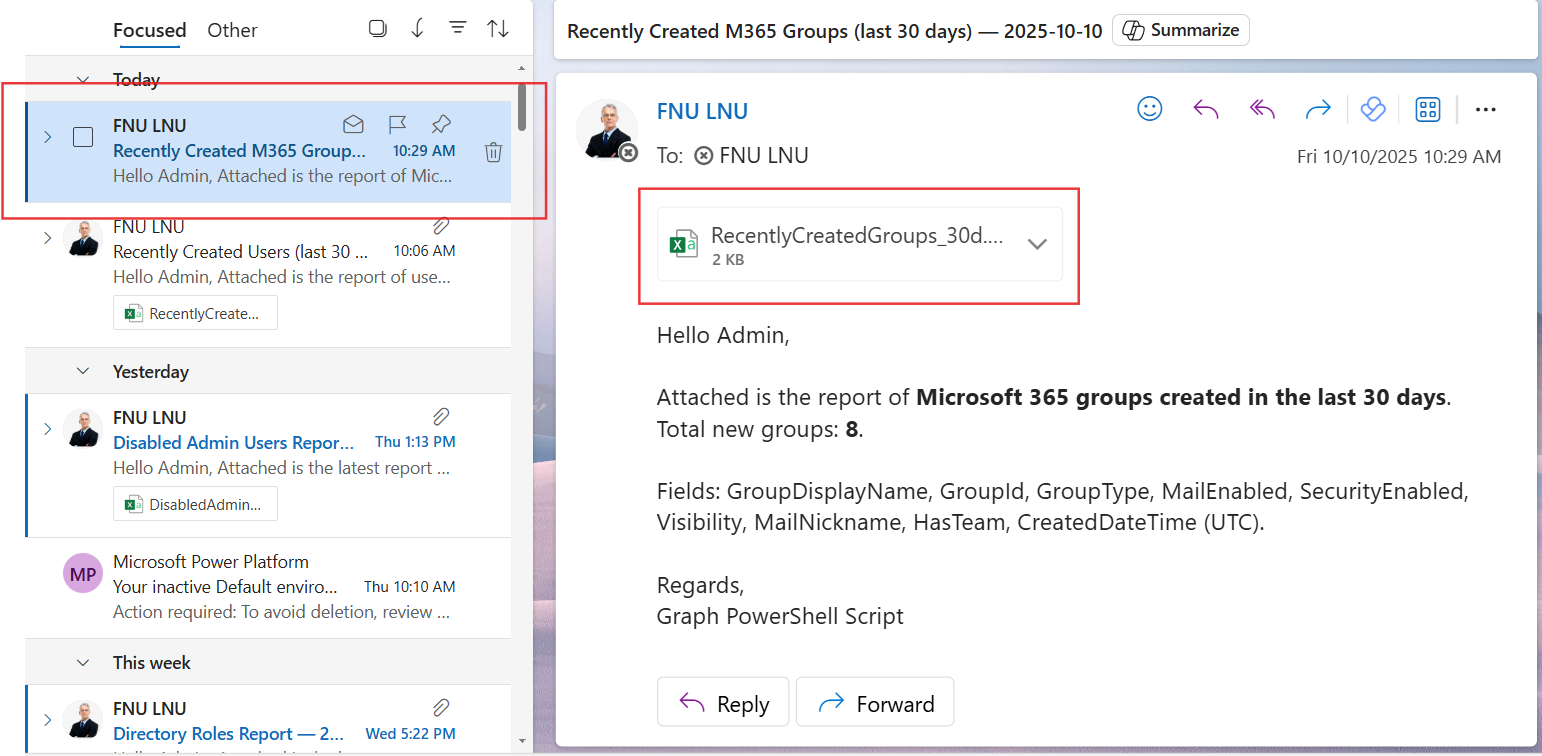Click the emoji react icon

tap(1150, 109)
